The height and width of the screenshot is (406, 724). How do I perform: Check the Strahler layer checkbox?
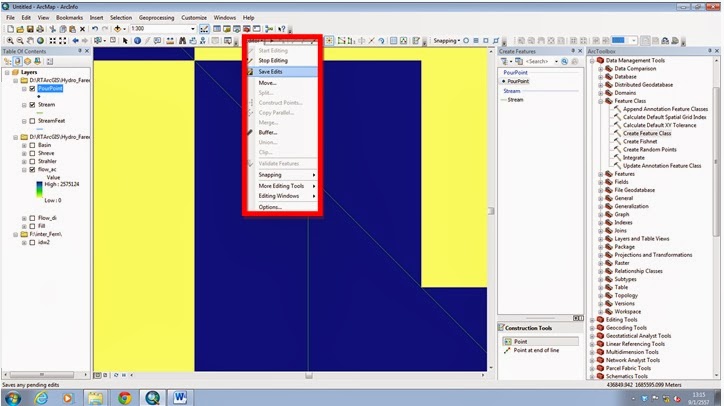[x=32, y=161]
